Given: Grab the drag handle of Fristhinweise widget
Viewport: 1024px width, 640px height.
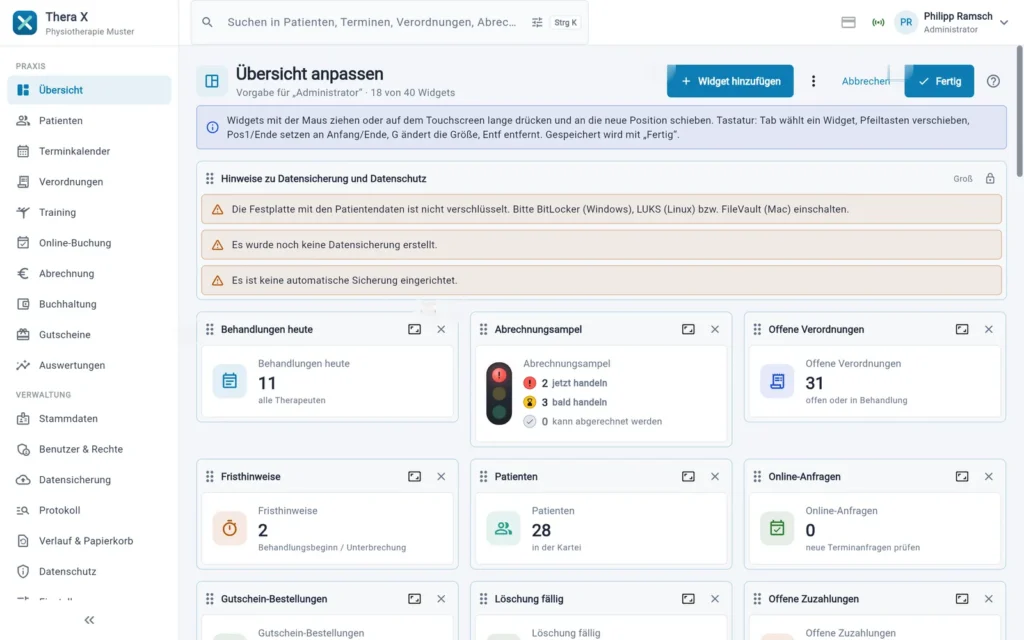Looking at the screenshot, I should [x=210, y=477].
